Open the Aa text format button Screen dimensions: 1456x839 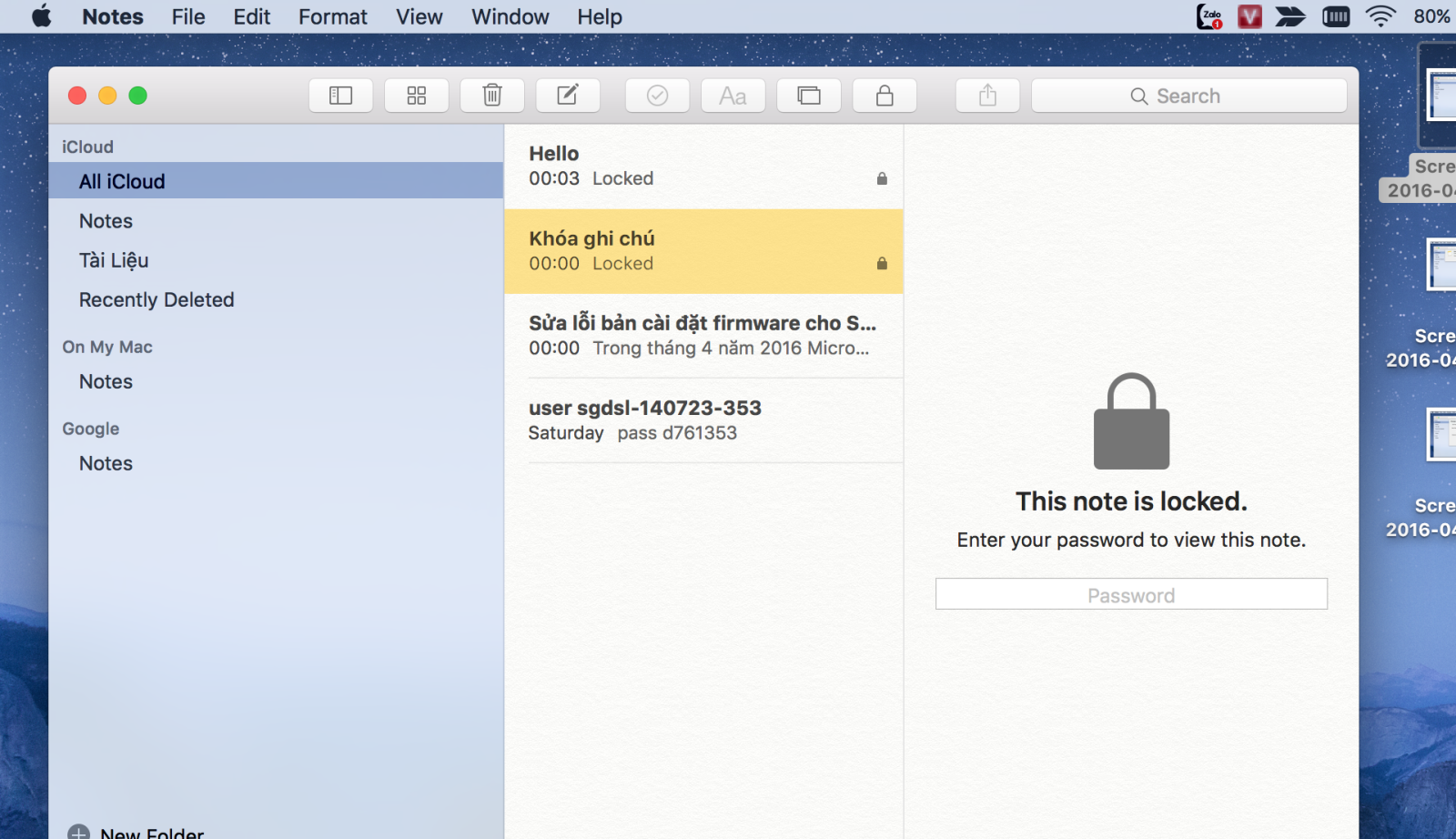click(x=733, y=96)
